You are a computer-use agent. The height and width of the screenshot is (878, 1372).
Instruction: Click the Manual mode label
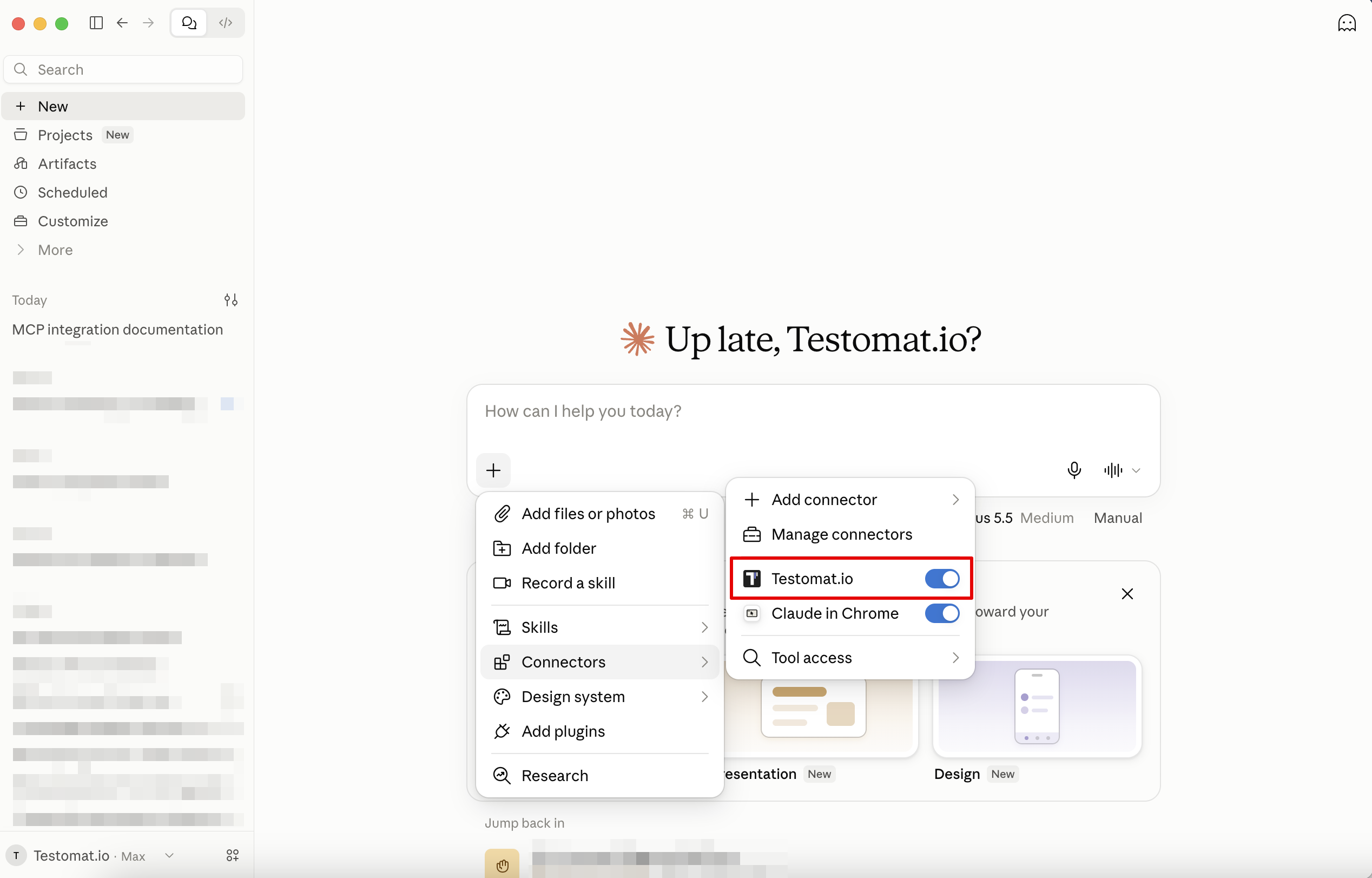(x=1118, y=518)
